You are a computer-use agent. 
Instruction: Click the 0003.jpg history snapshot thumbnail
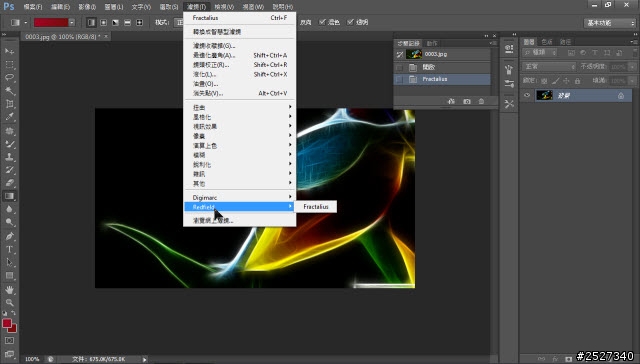(x=413, y=54)
